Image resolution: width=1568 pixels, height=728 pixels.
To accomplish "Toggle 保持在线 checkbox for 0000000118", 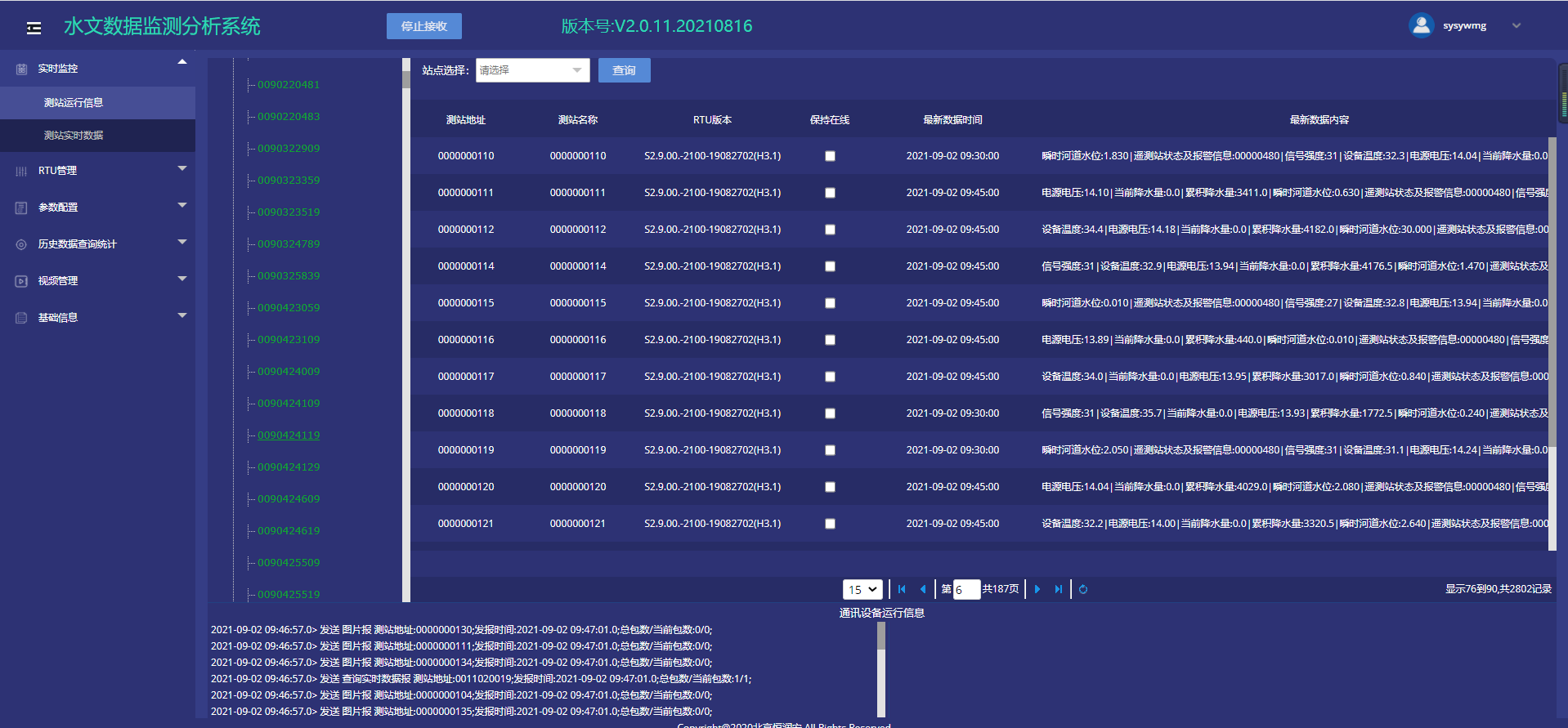I will (830, 413).
